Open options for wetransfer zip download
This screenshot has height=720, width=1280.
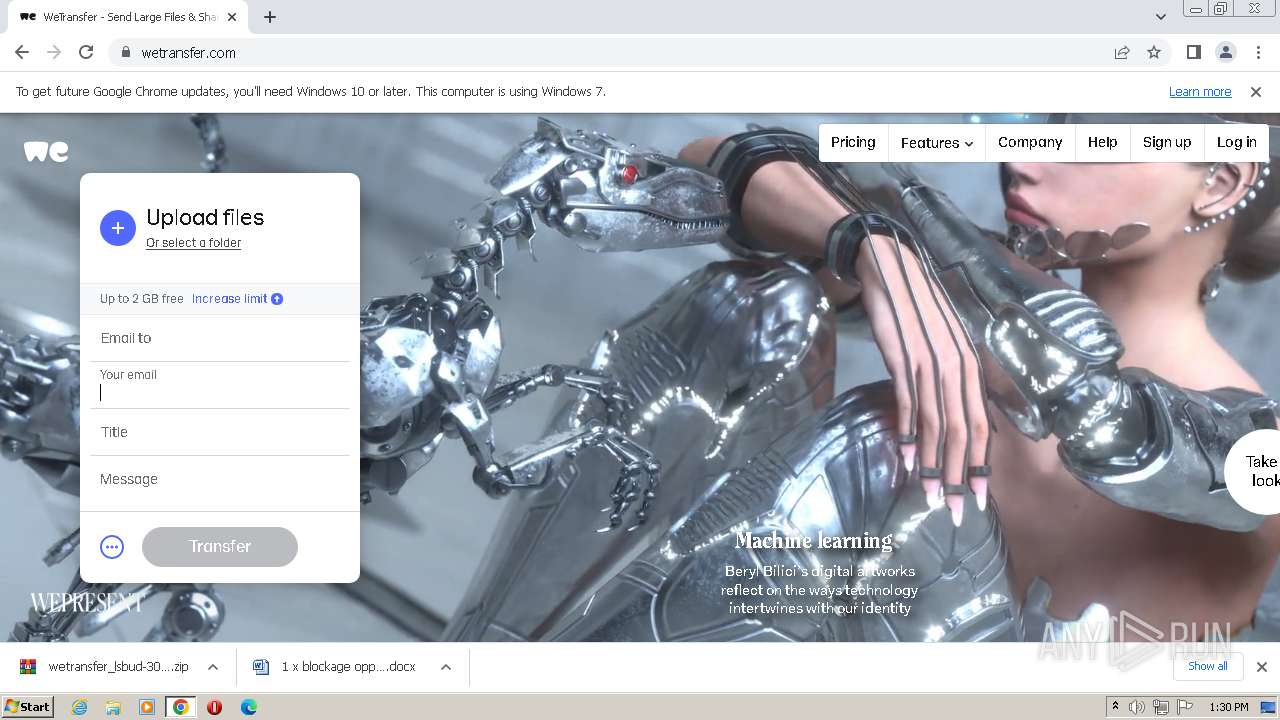[213, 667]
